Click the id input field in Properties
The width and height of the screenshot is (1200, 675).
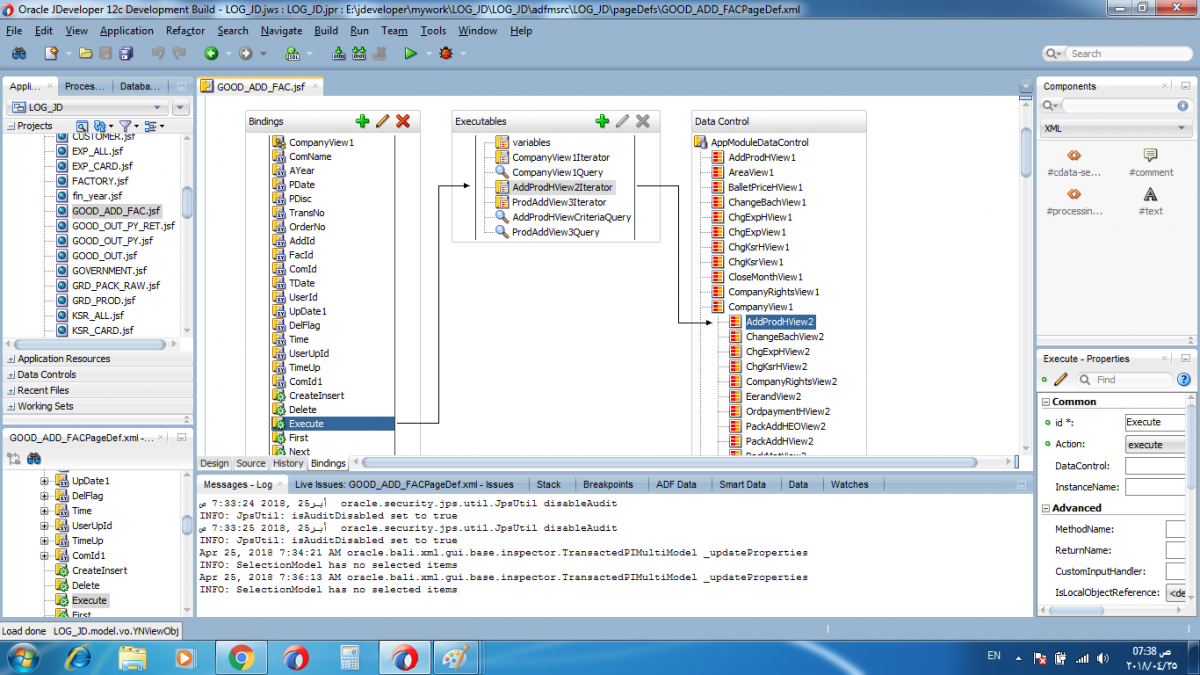pos(1156,423)
